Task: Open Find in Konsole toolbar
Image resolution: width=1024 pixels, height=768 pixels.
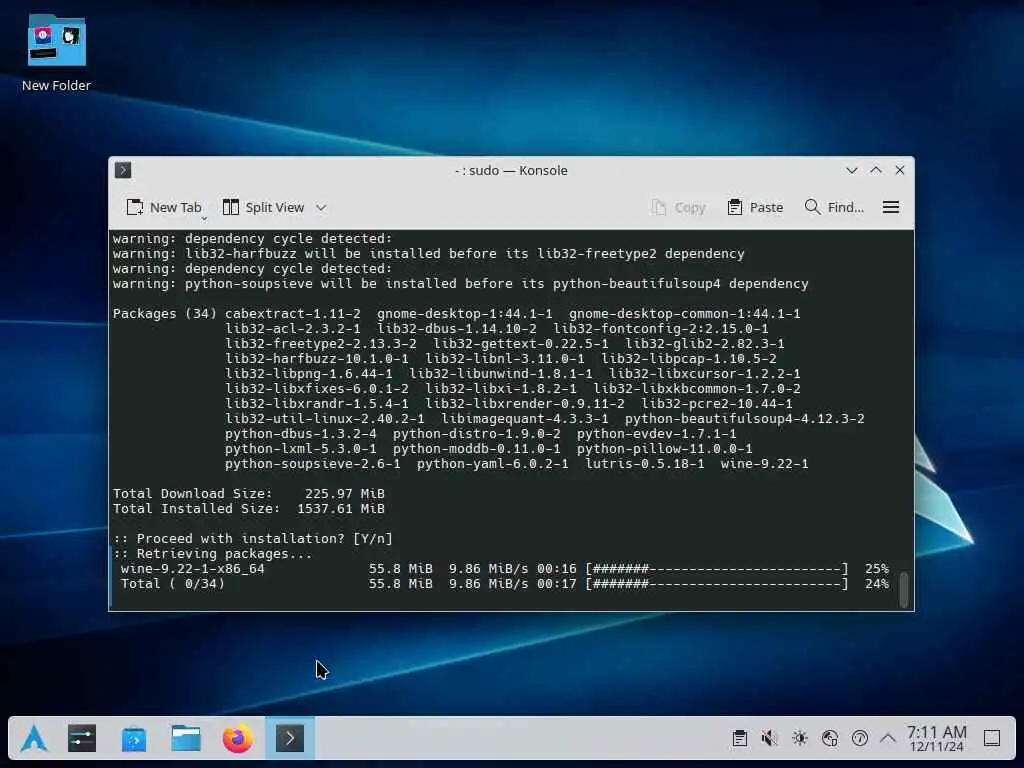Action: pyautogui.click(x=834, y=207)
